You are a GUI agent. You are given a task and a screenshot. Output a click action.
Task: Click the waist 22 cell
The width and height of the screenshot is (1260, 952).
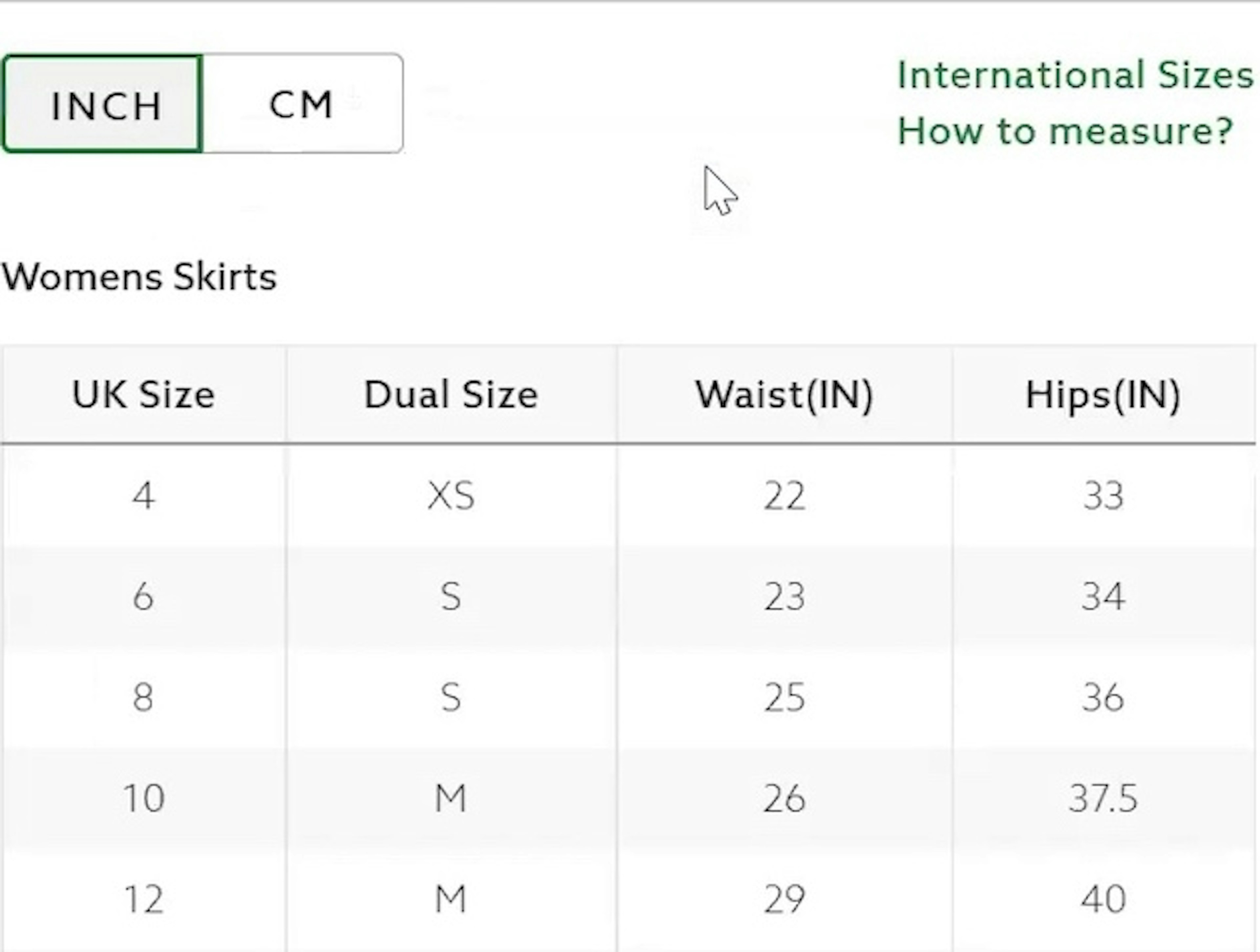pyautogui.click(x=784, y=496)
